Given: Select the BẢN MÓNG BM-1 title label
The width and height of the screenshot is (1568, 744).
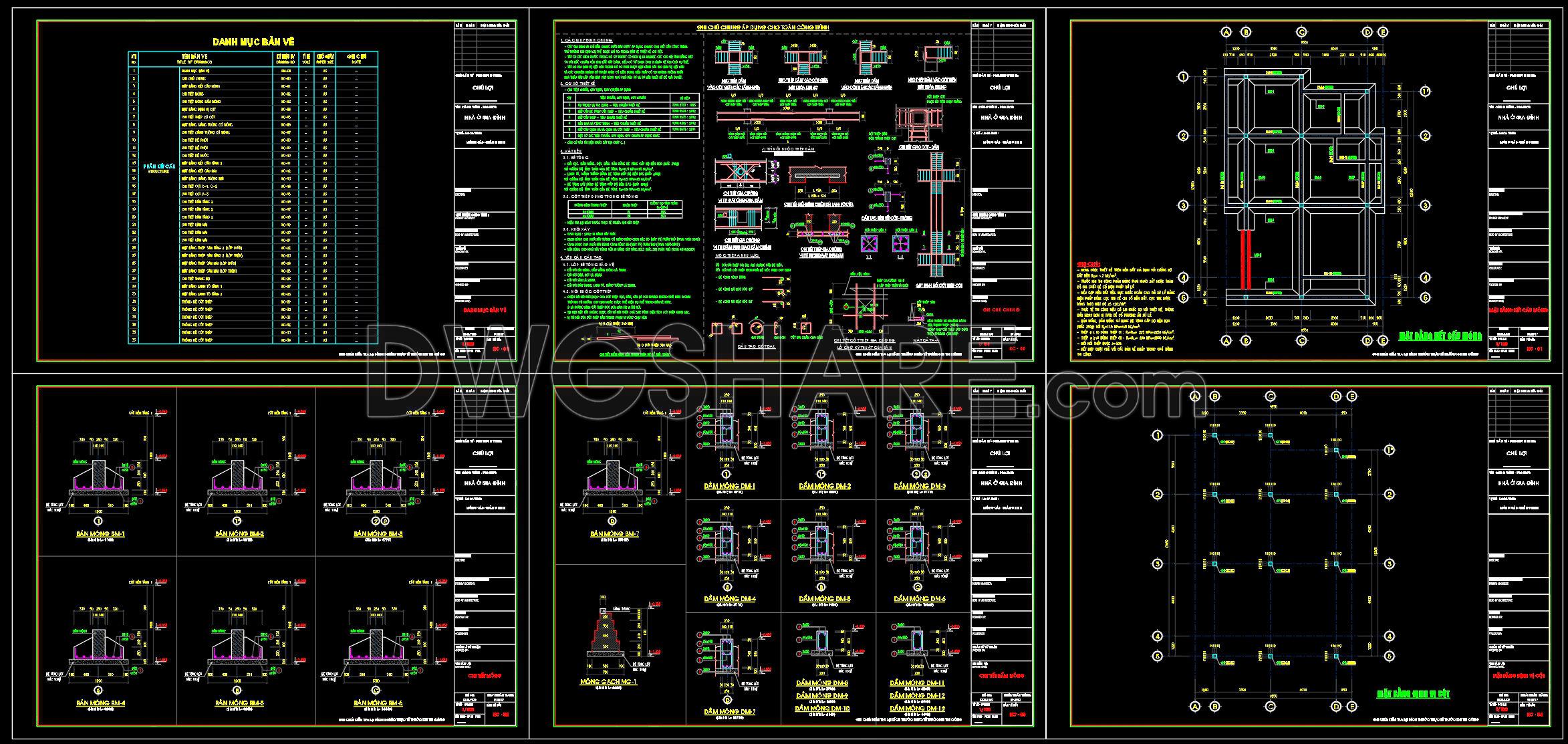Looking at the screenshot, I should click(100, 534).
